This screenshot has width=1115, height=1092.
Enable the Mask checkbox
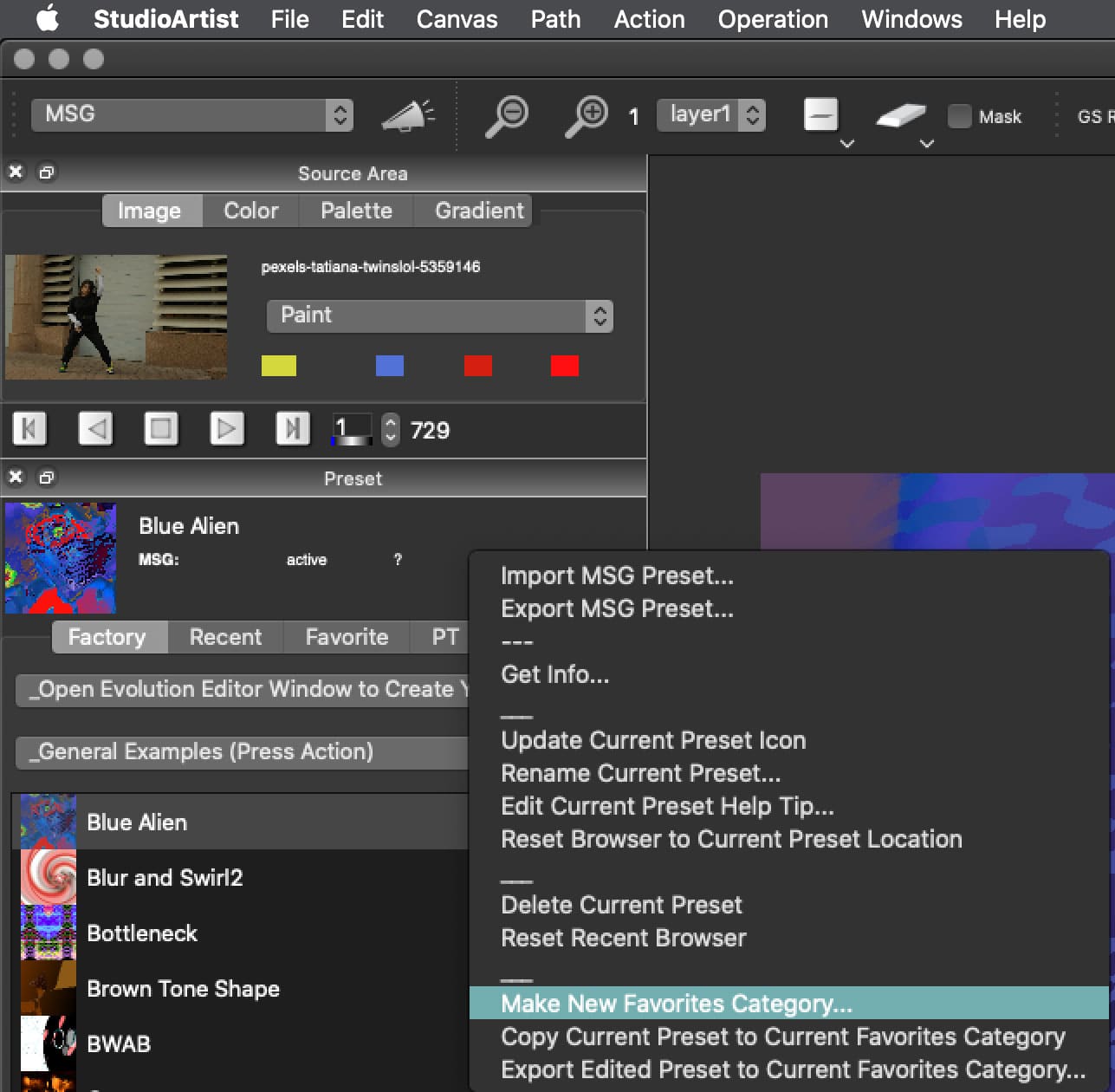(959, 116)
